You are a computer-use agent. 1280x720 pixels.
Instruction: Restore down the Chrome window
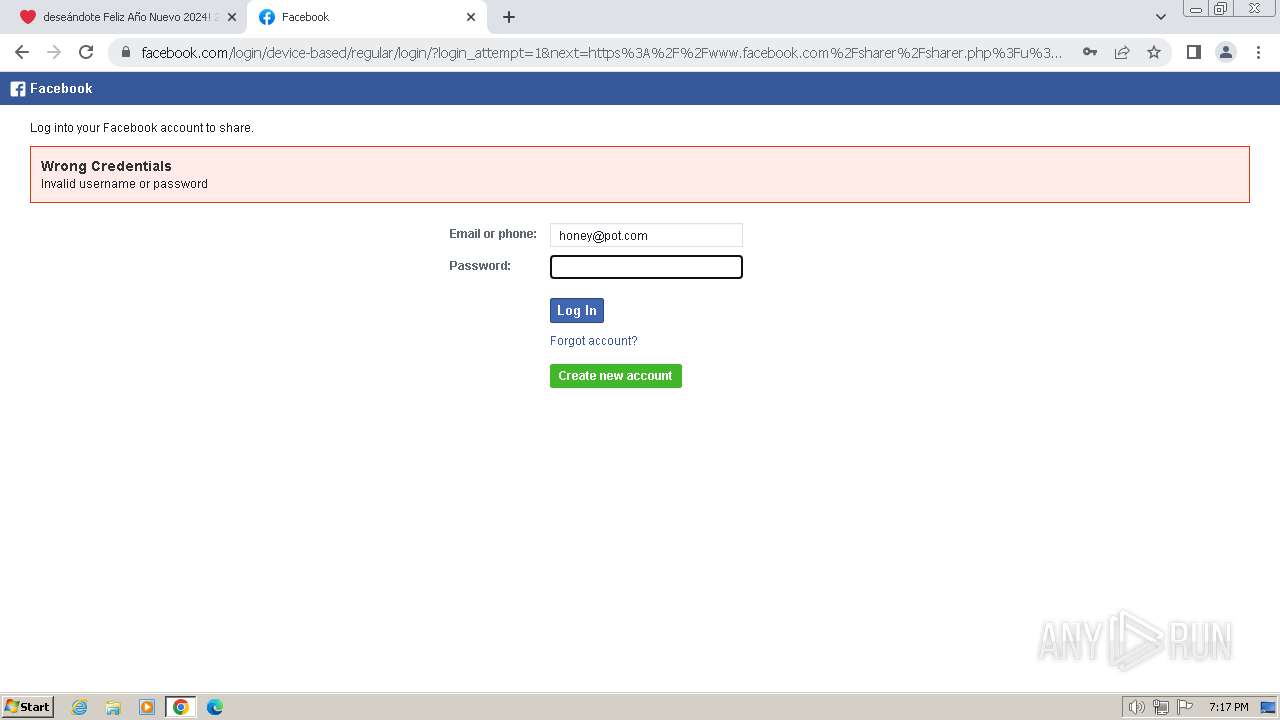click(x=1221, y=8)
